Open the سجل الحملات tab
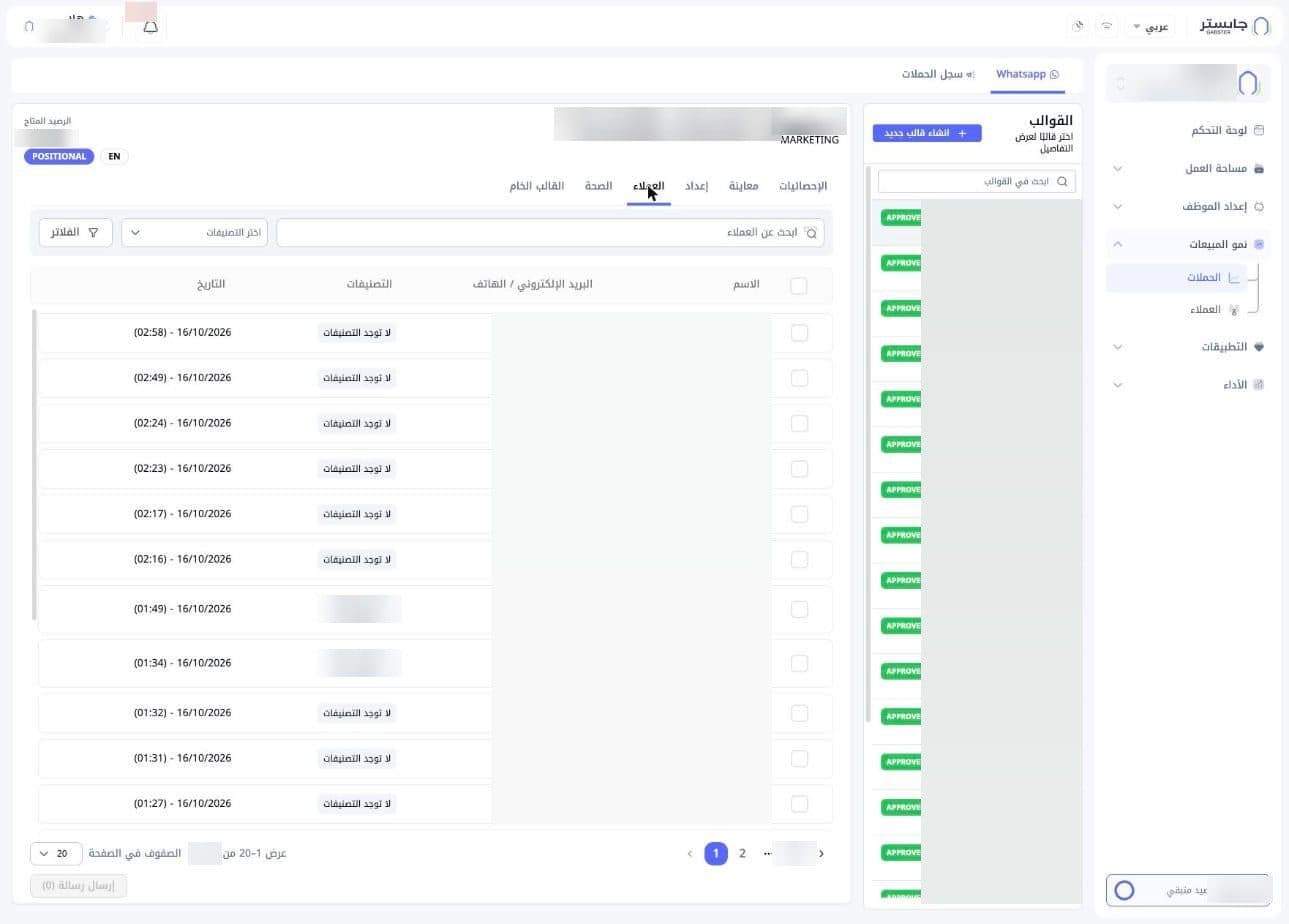 pos(938,74)
